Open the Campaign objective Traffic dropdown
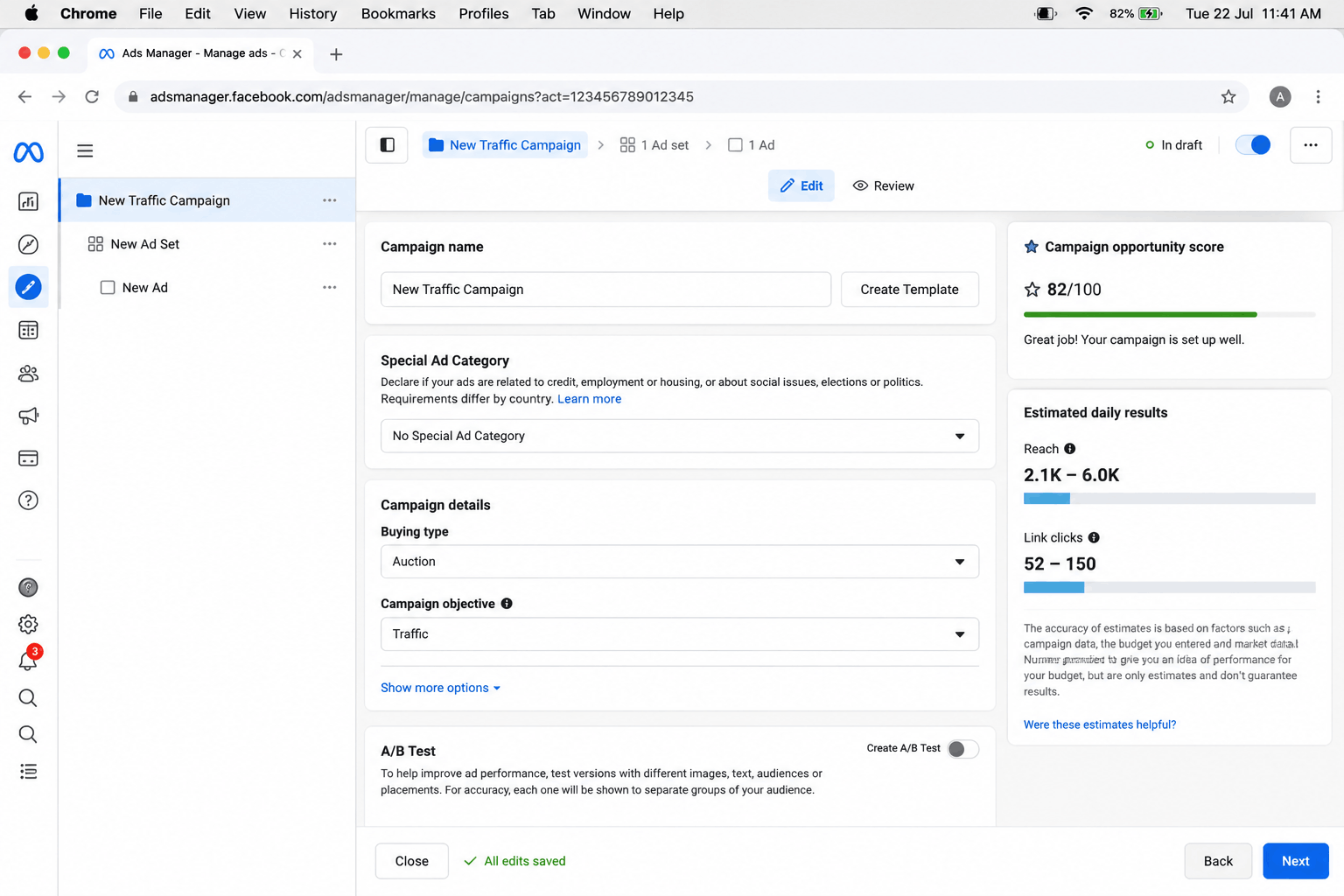Viewport: 1344px width, 896px height. [x=679, y=634]
